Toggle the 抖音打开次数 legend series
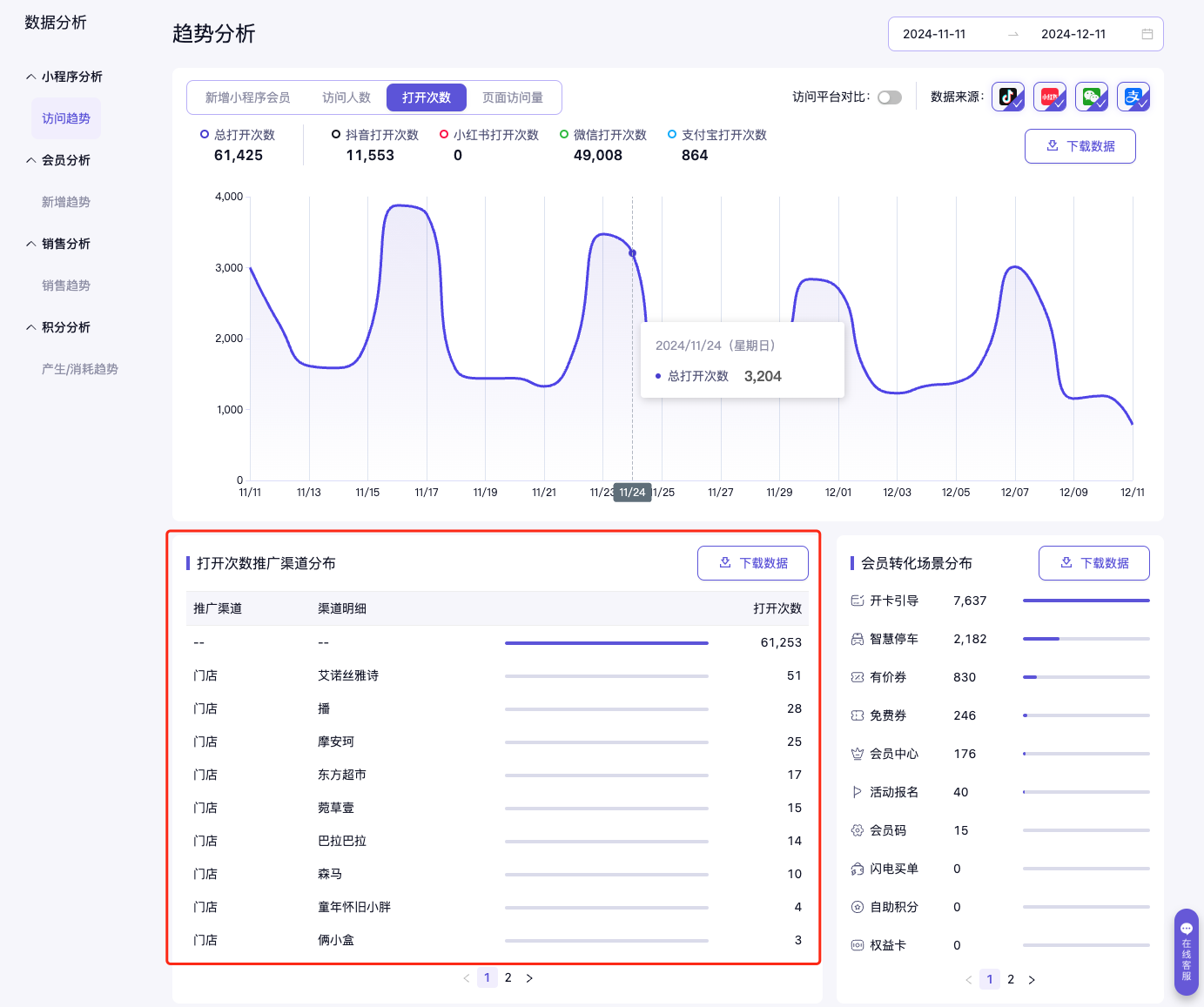1204x1007 pixels. pos(374,135)
